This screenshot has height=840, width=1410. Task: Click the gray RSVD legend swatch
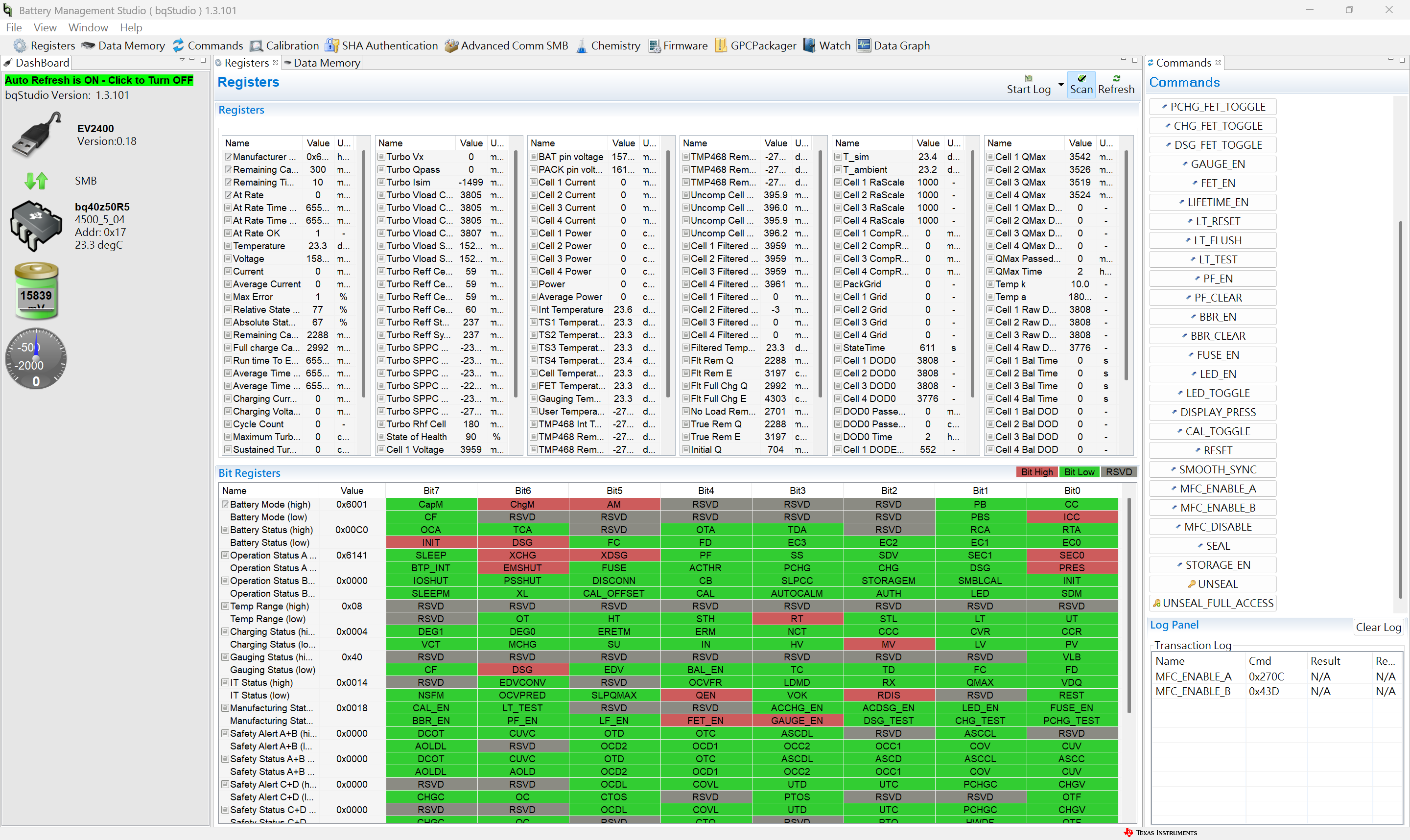(x=1119, y=472)
